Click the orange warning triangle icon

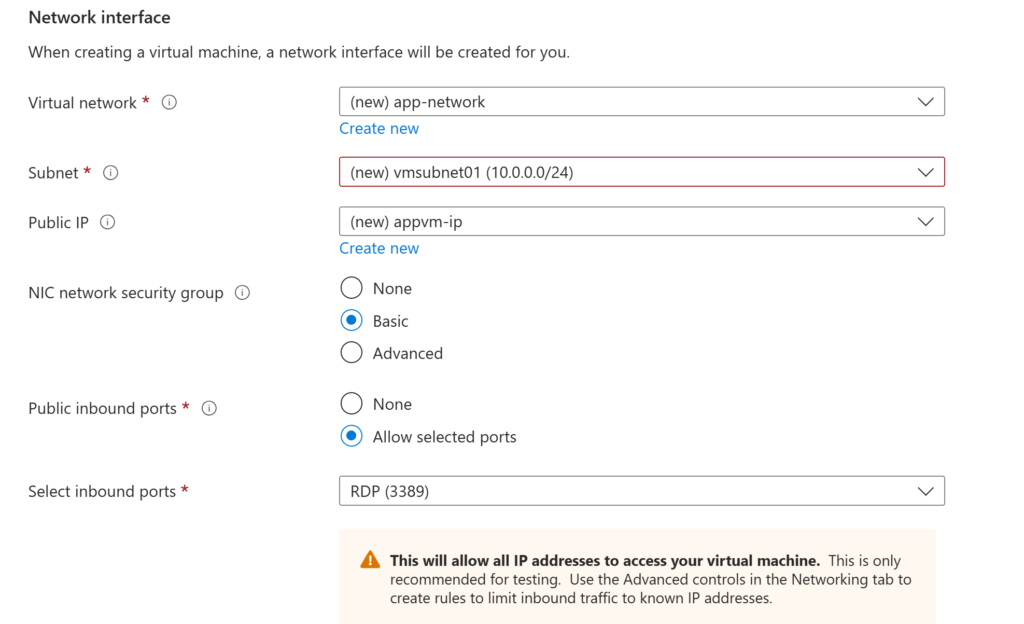pyautogui.click(x=370, y=560)
